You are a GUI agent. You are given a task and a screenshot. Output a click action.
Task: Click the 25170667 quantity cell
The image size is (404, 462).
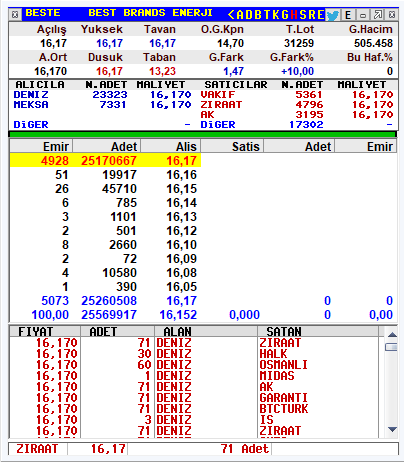pyautogui.click(x=109, y=161)
